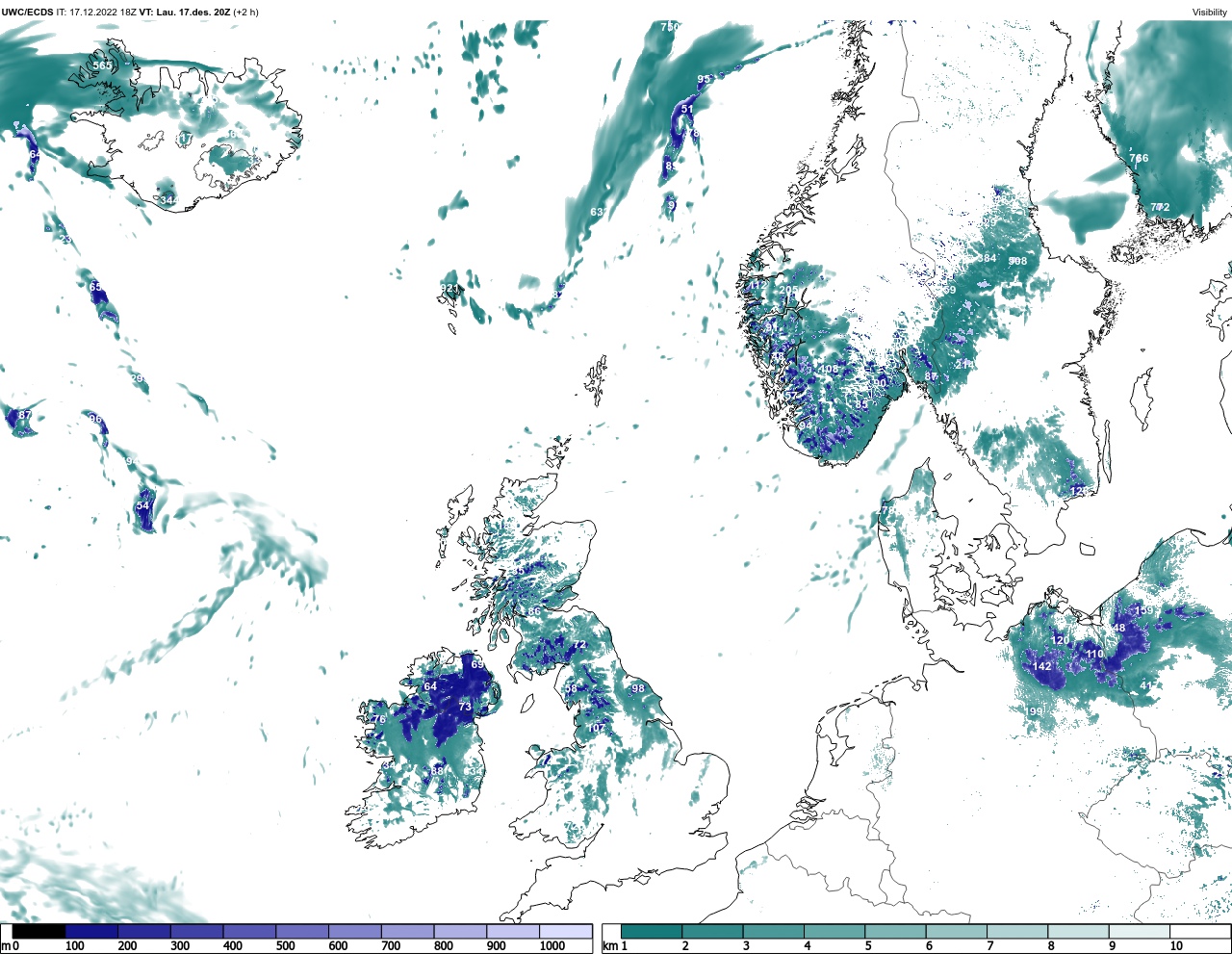Image resolution: width=1232 pixels, height=954 pixels.
Task: Click the "54" value in the Atlantic
Action: coord(143,505)
